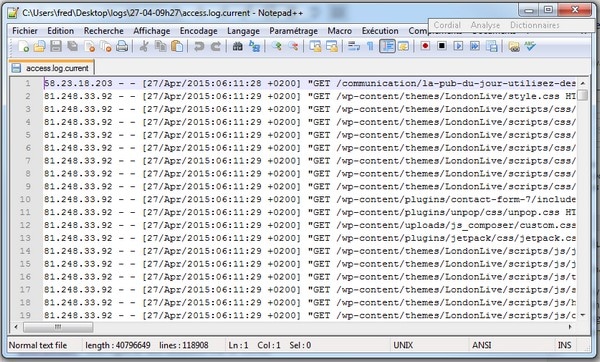
Task: Run macro multiple times icon
Action: coord(475,46)
